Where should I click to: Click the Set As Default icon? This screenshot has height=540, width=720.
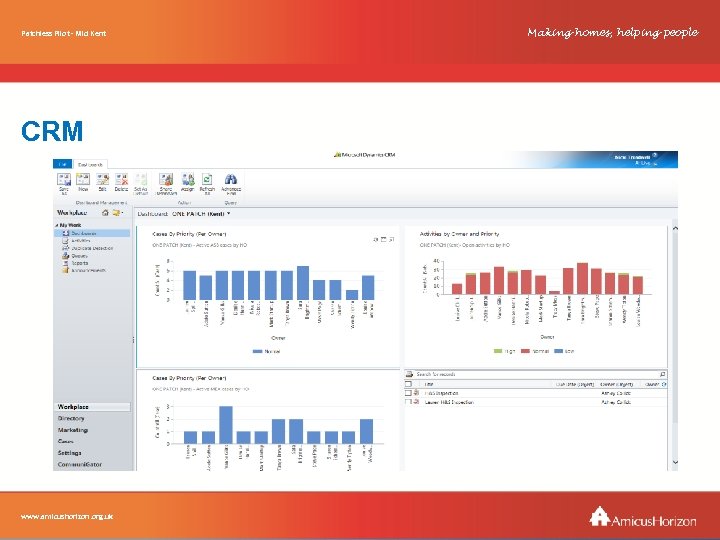coord(141,179)
